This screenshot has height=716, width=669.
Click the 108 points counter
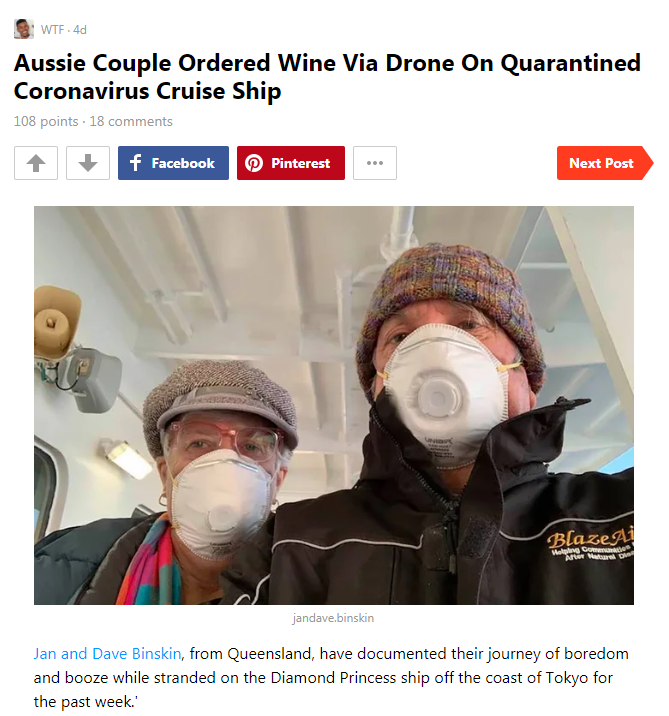[46, 121]
